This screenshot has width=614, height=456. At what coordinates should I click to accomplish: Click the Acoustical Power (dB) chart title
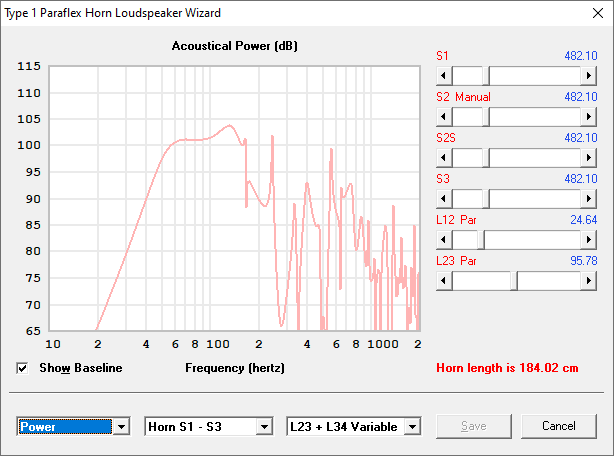[x=235, y=46]
